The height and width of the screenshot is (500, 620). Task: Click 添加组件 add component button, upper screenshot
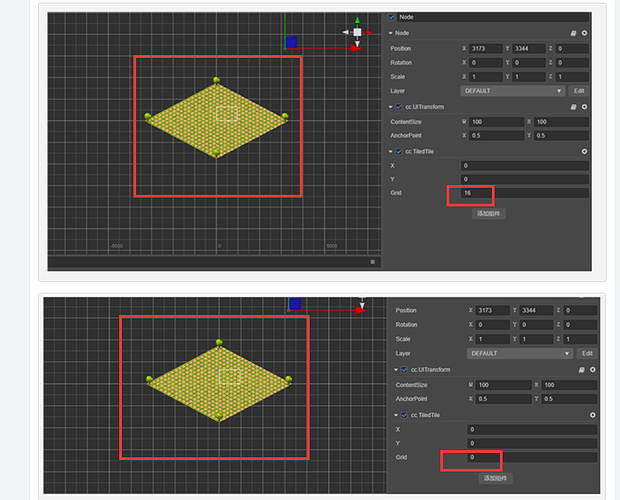[x=489, y=214]
